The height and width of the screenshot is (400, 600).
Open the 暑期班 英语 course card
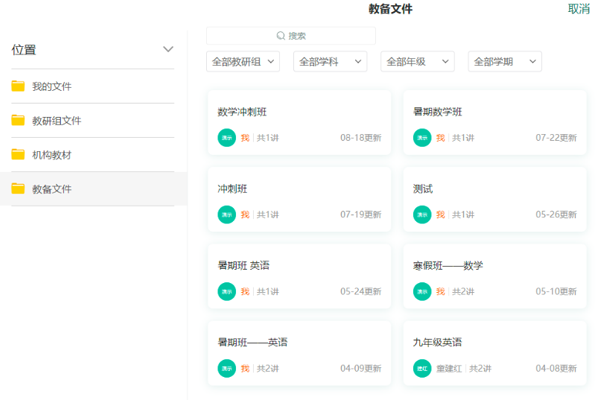click(298, 276)
